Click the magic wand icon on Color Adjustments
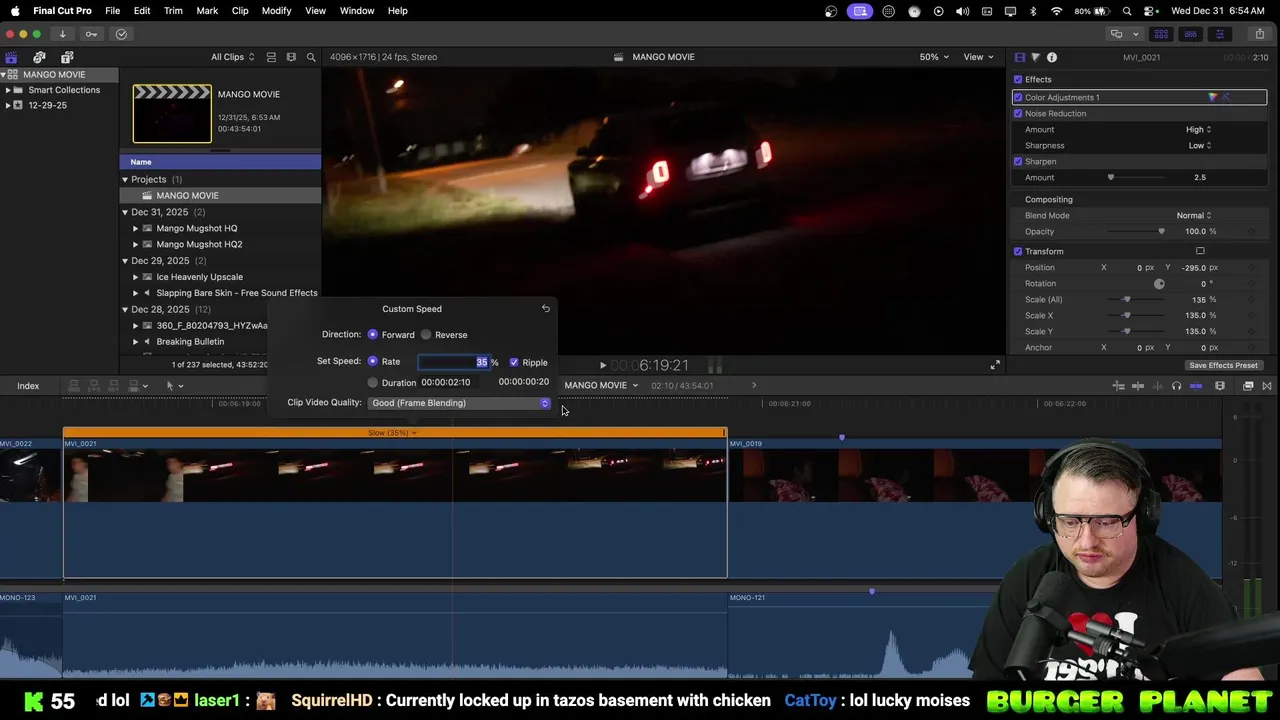The height and width of the screenshot is (720, 1280). click(x=1226, y=97)
